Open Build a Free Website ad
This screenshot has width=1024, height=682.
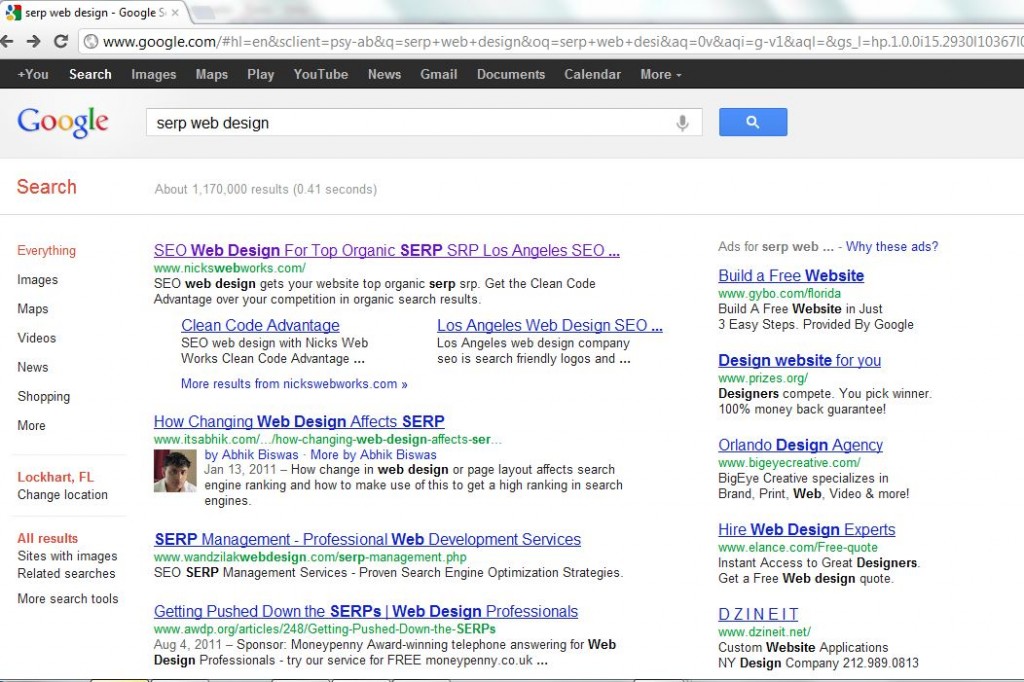click(x=791, y=276)
